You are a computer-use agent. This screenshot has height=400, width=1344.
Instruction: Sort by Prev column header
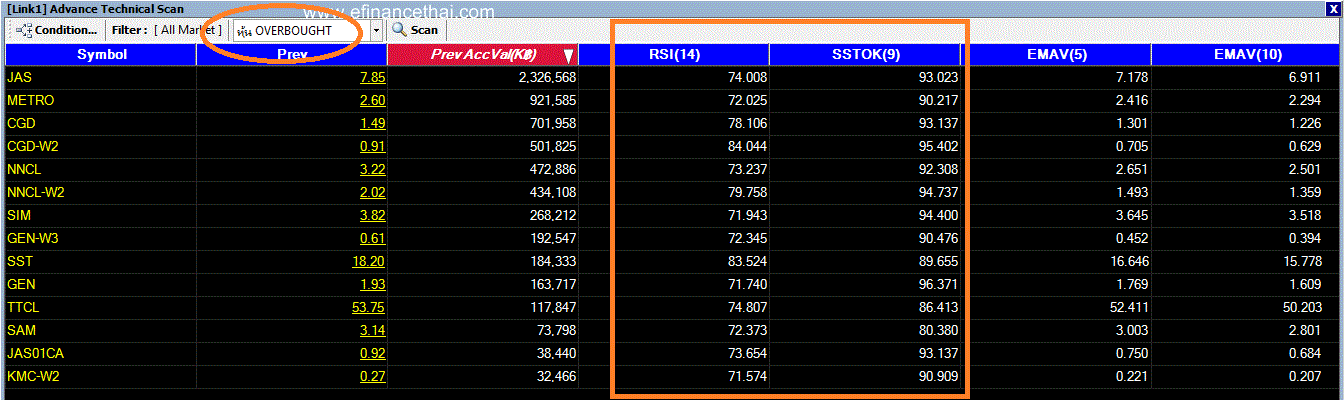292,54
